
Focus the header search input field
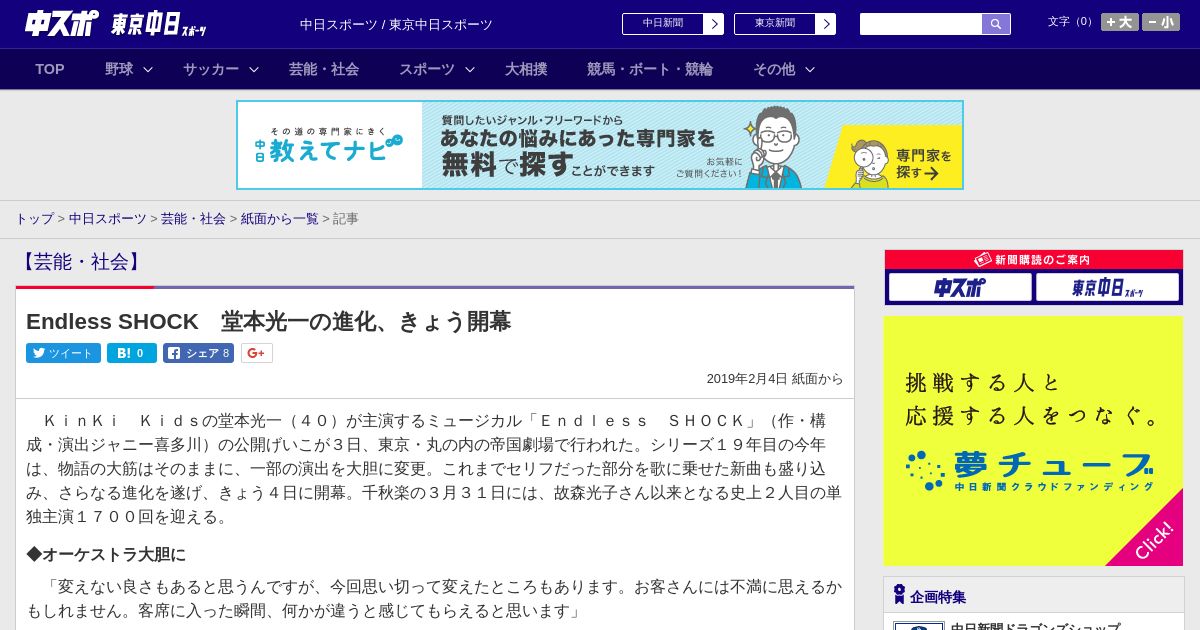(x=921, y=24)
